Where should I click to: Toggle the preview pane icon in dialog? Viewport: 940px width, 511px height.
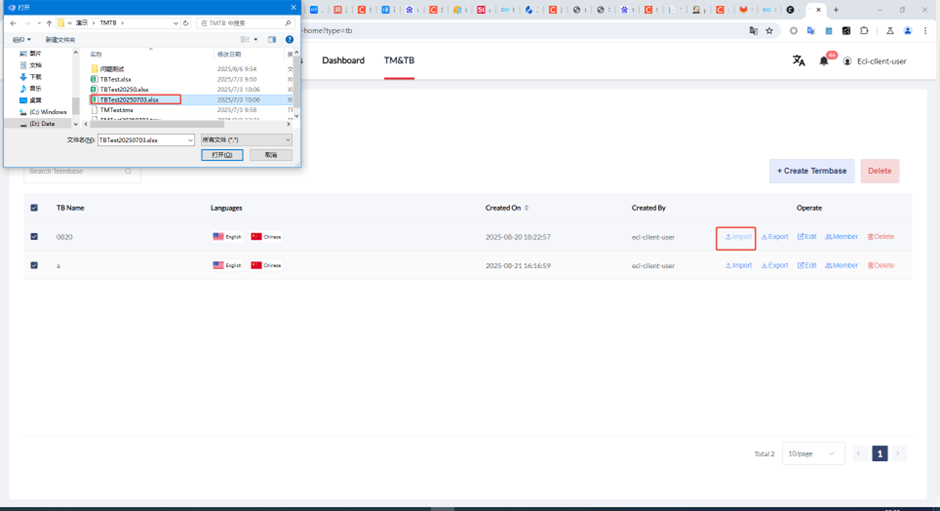click(272, 40)
